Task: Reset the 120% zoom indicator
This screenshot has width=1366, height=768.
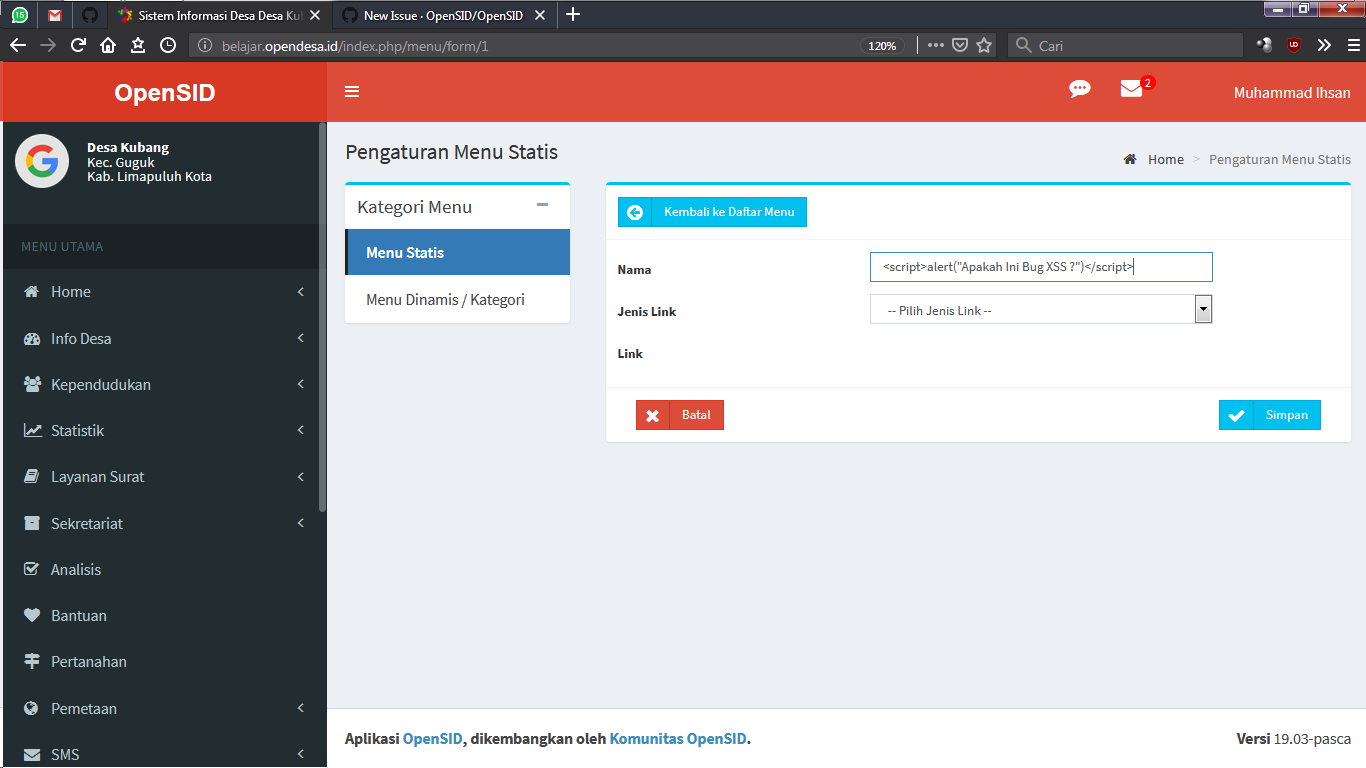Action: click(882, 46)
